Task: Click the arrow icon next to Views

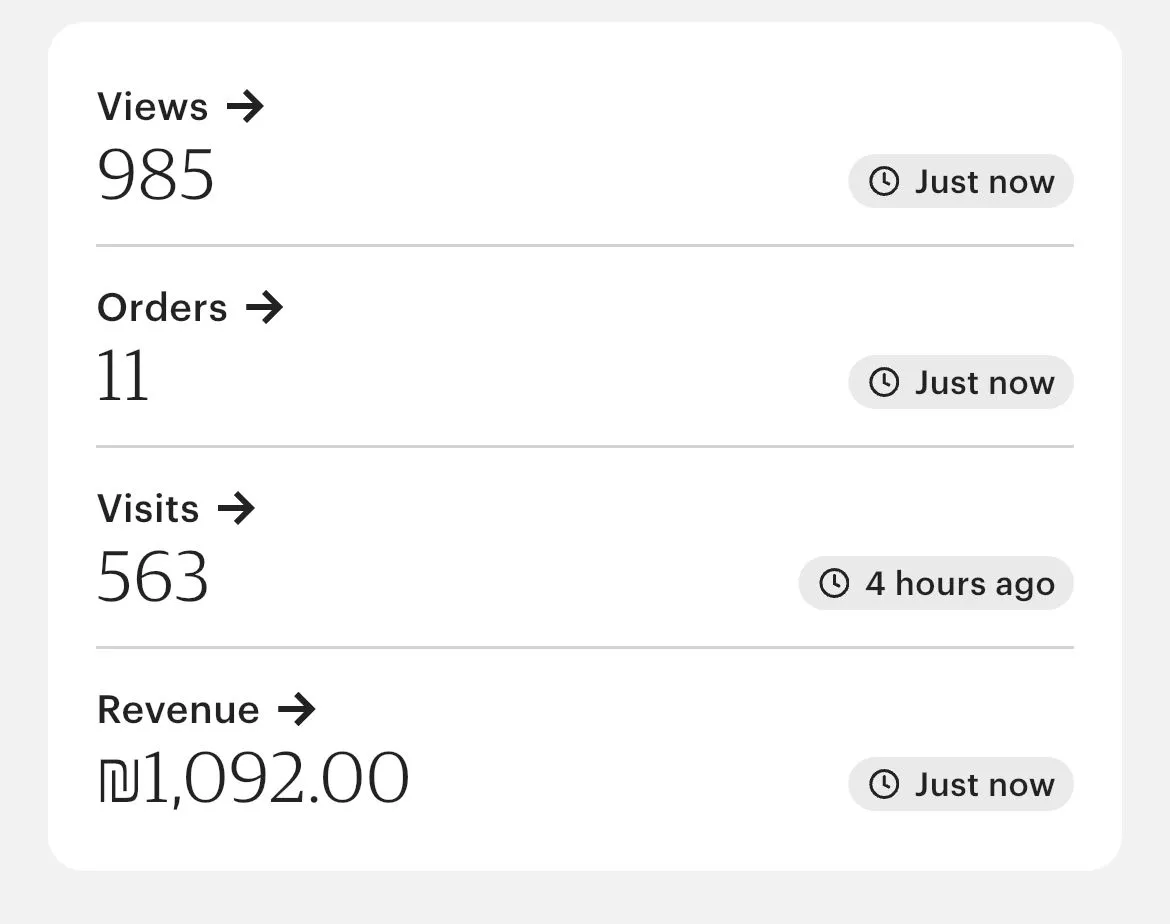Action: click(245, 106)
